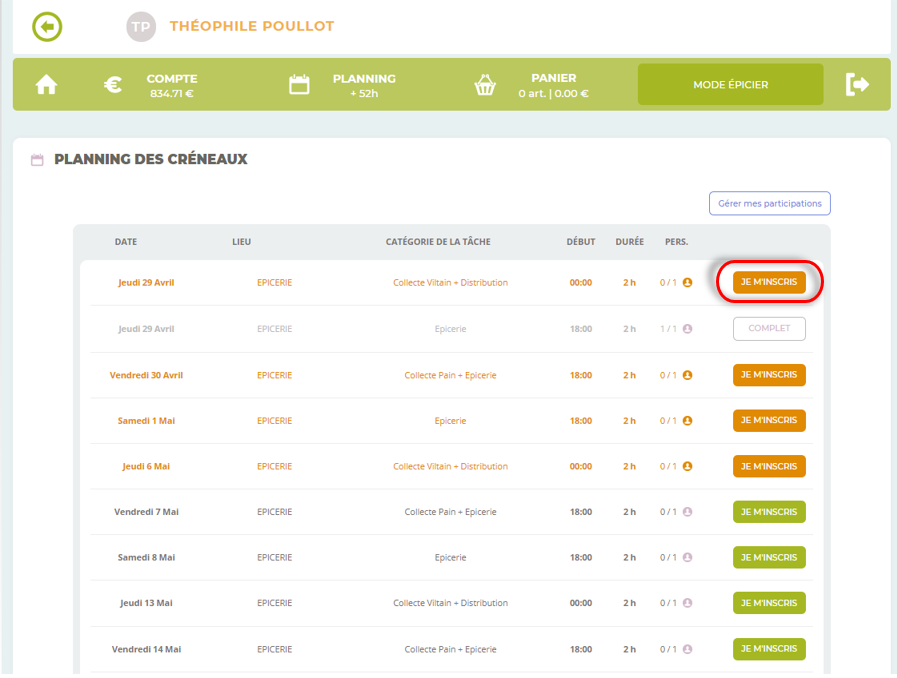Open the planning calendar icon
The width and height of the screenshot is (897, 678).
(x=299, y=85)
